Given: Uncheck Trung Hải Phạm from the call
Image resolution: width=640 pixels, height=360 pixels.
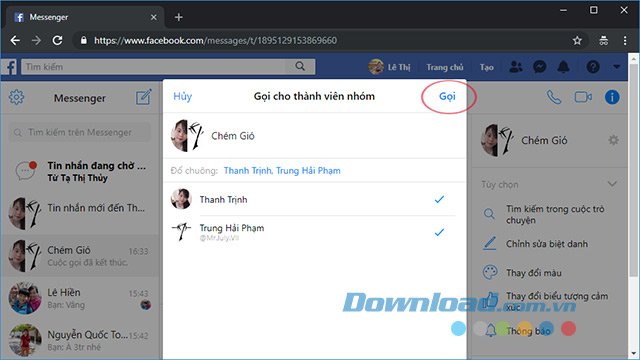Looking at the screenshot, I should pos(439,233).
